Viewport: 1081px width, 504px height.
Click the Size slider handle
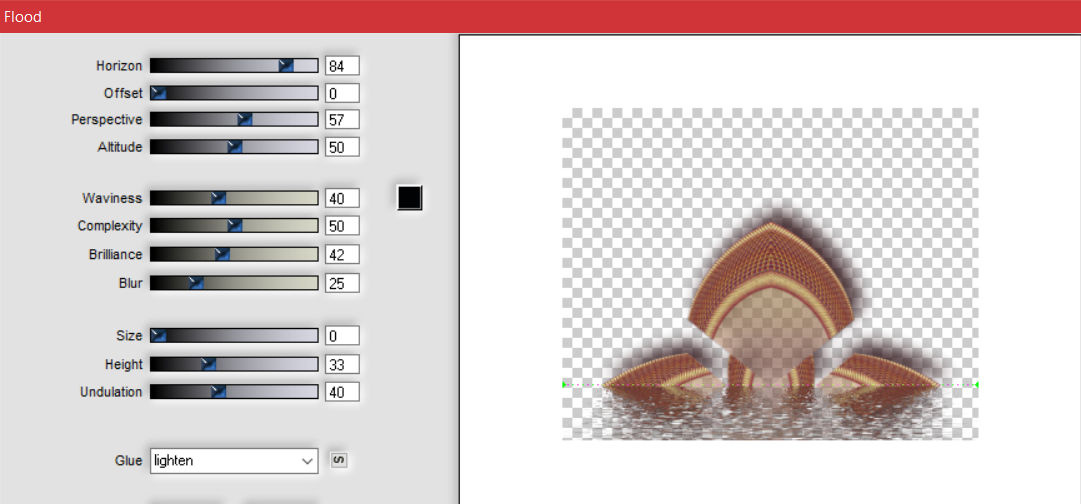(x=158, y=335)
